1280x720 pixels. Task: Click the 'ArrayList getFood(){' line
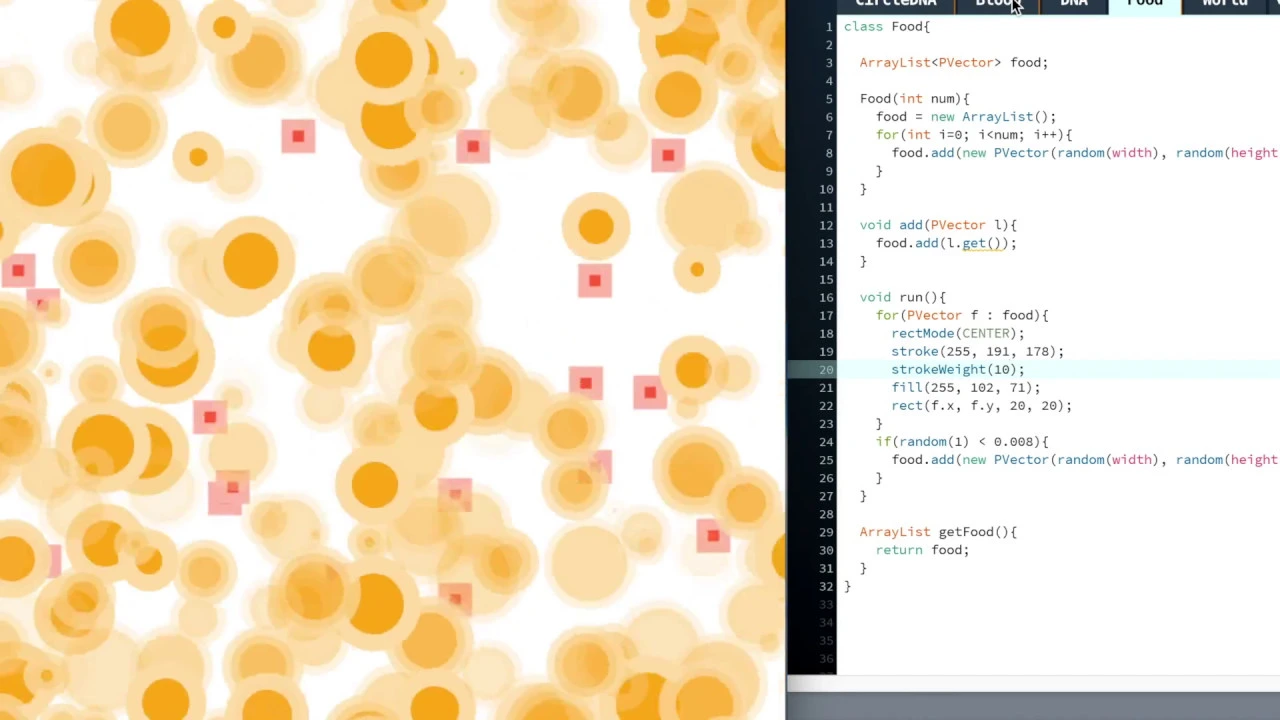click(x=938, y=531)
